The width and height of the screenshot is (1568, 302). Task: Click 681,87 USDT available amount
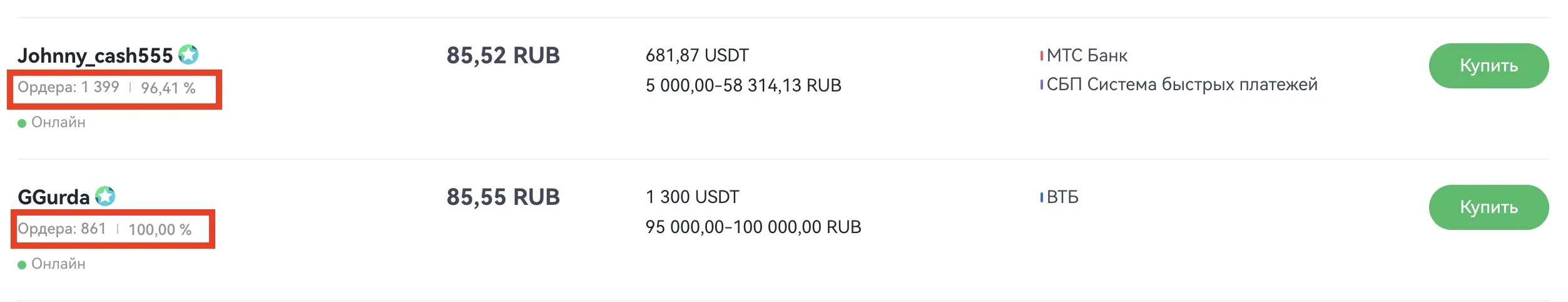[x=697, y=56]
